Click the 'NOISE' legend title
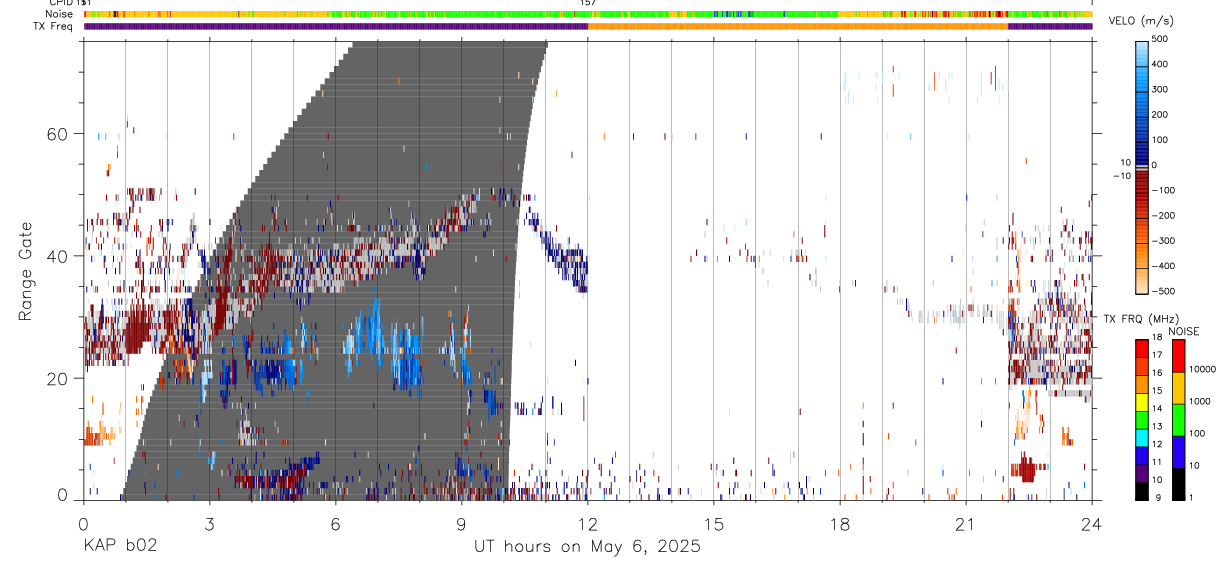 pyautogui.click(x=1183, y=331)
